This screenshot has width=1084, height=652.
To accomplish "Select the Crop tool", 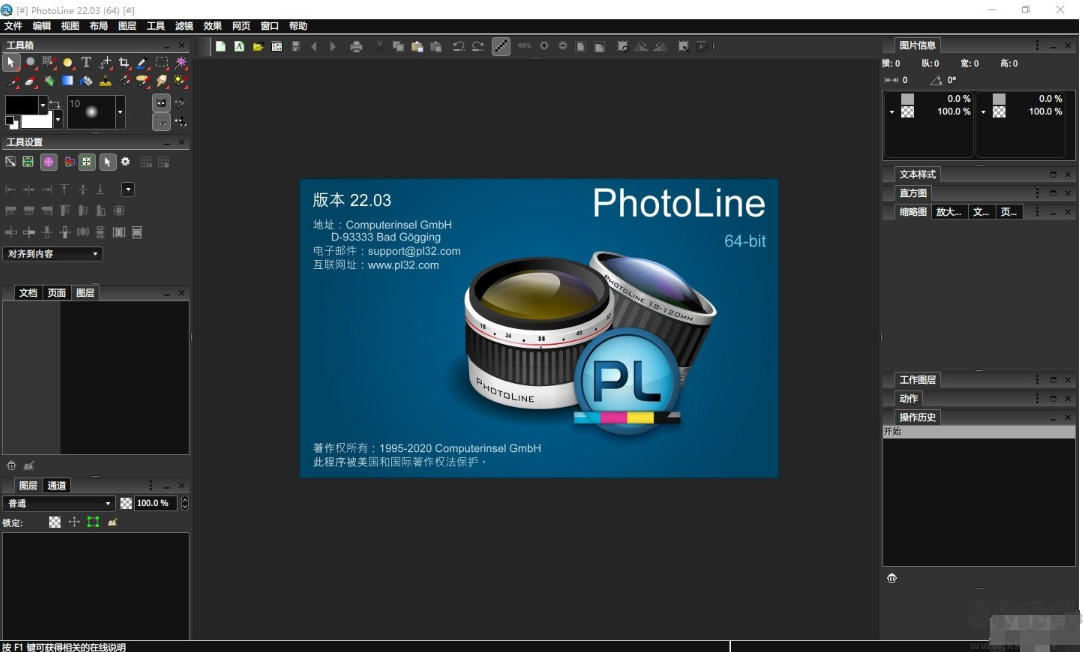I will pos(124,62).
